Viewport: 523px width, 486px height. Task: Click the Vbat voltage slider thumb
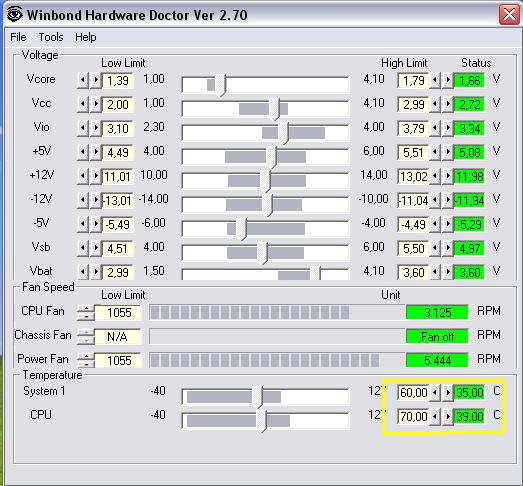316,274
